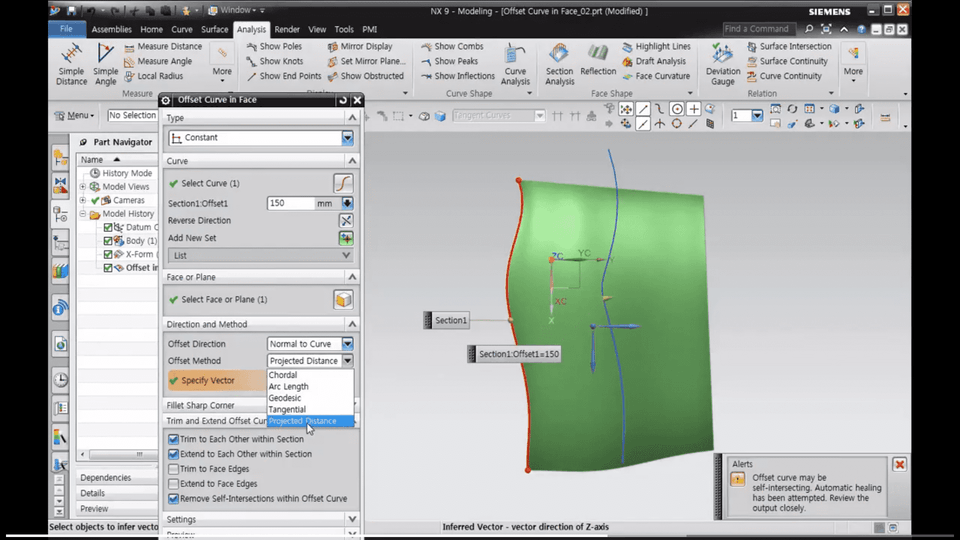
Task: Launch Section Analysis
Action: 559,64
